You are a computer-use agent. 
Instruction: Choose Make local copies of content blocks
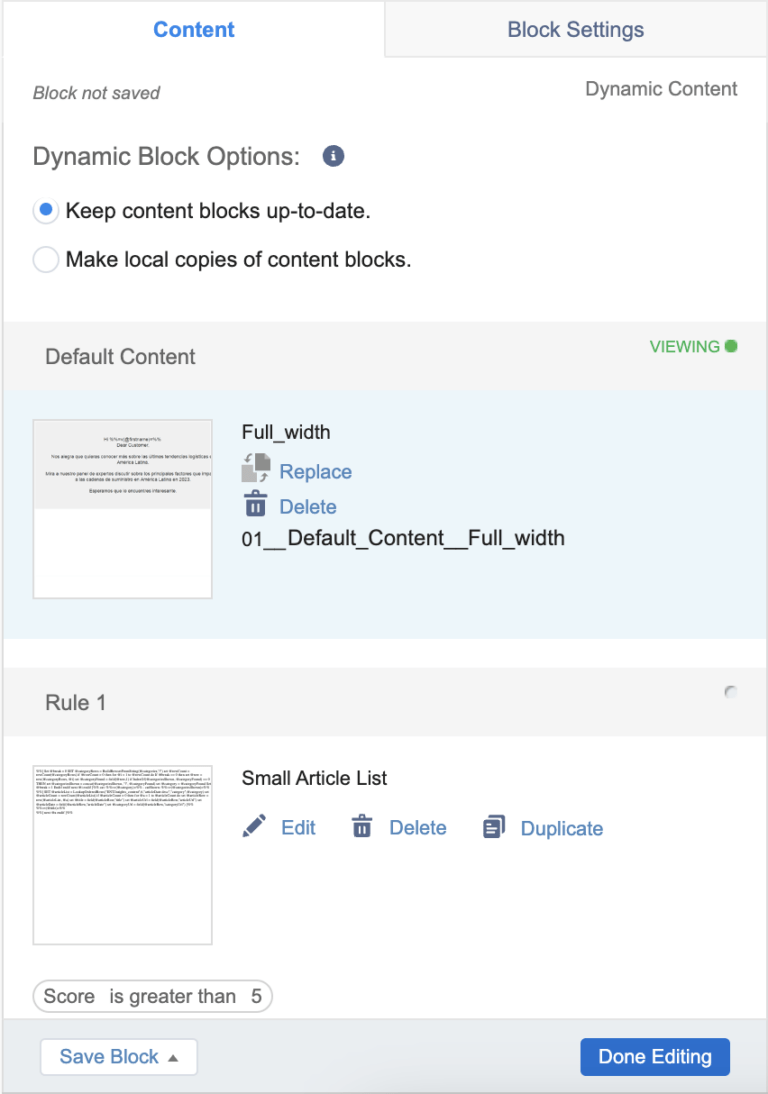pos(45,258)
